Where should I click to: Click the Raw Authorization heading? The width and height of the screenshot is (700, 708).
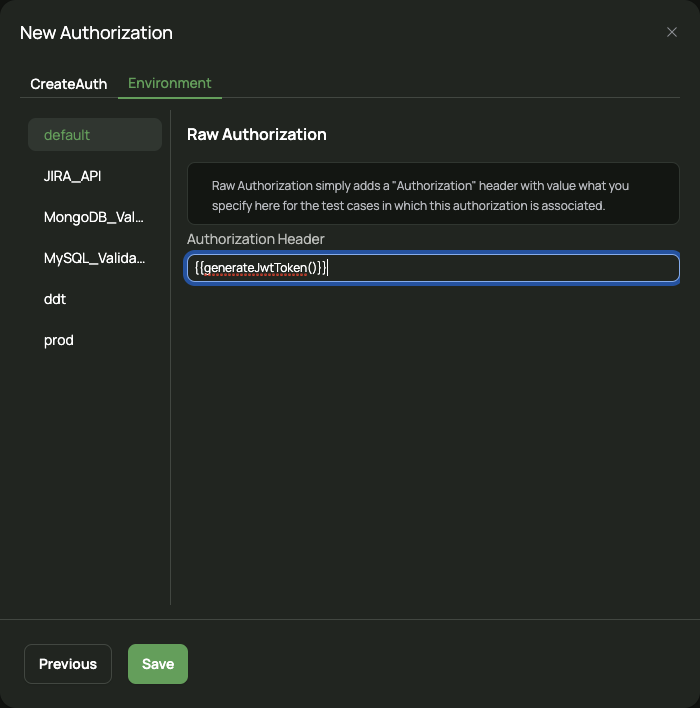[x=257, y=135]
